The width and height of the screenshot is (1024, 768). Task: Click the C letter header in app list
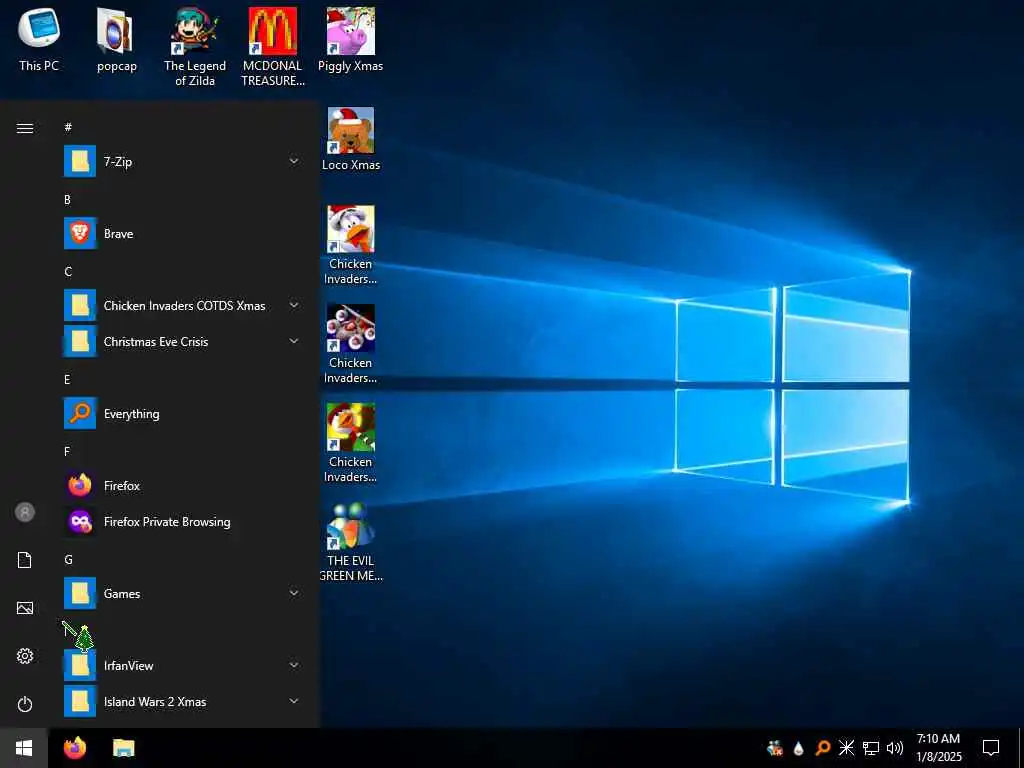pyautogui.click(x=68, y=272)
